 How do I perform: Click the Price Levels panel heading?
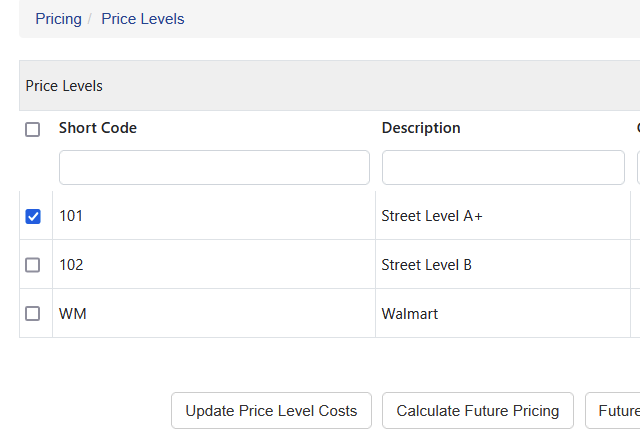point(64,86)
